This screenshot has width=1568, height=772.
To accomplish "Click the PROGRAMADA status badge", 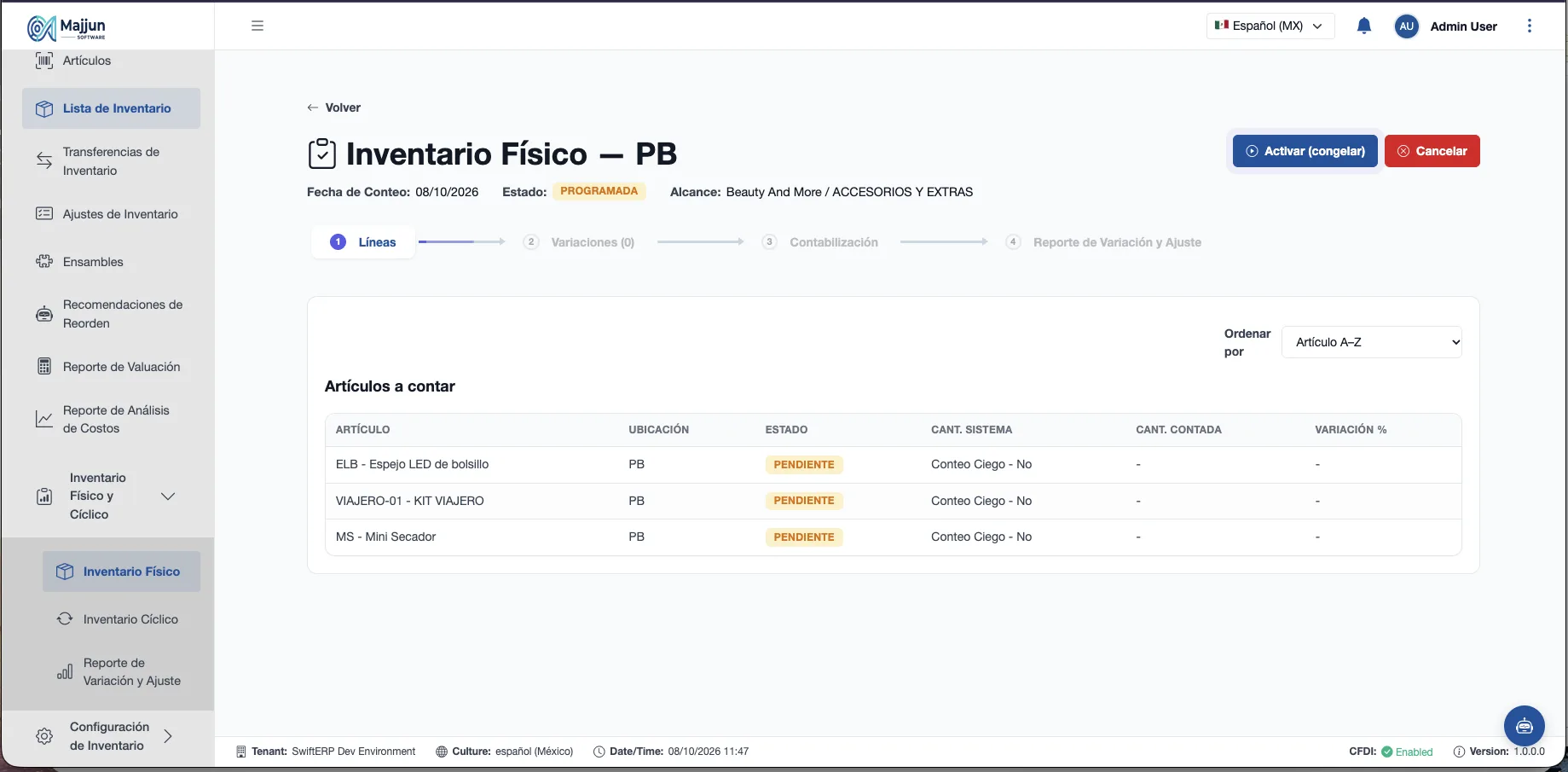I will point(599,191).
